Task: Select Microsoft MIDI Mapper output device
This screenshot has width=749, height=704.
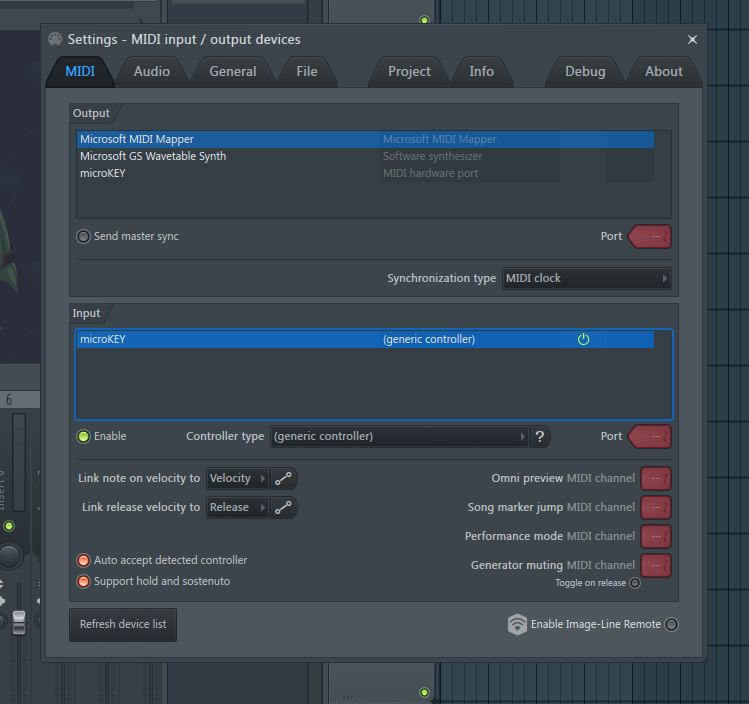Action: tap(365, 139)
